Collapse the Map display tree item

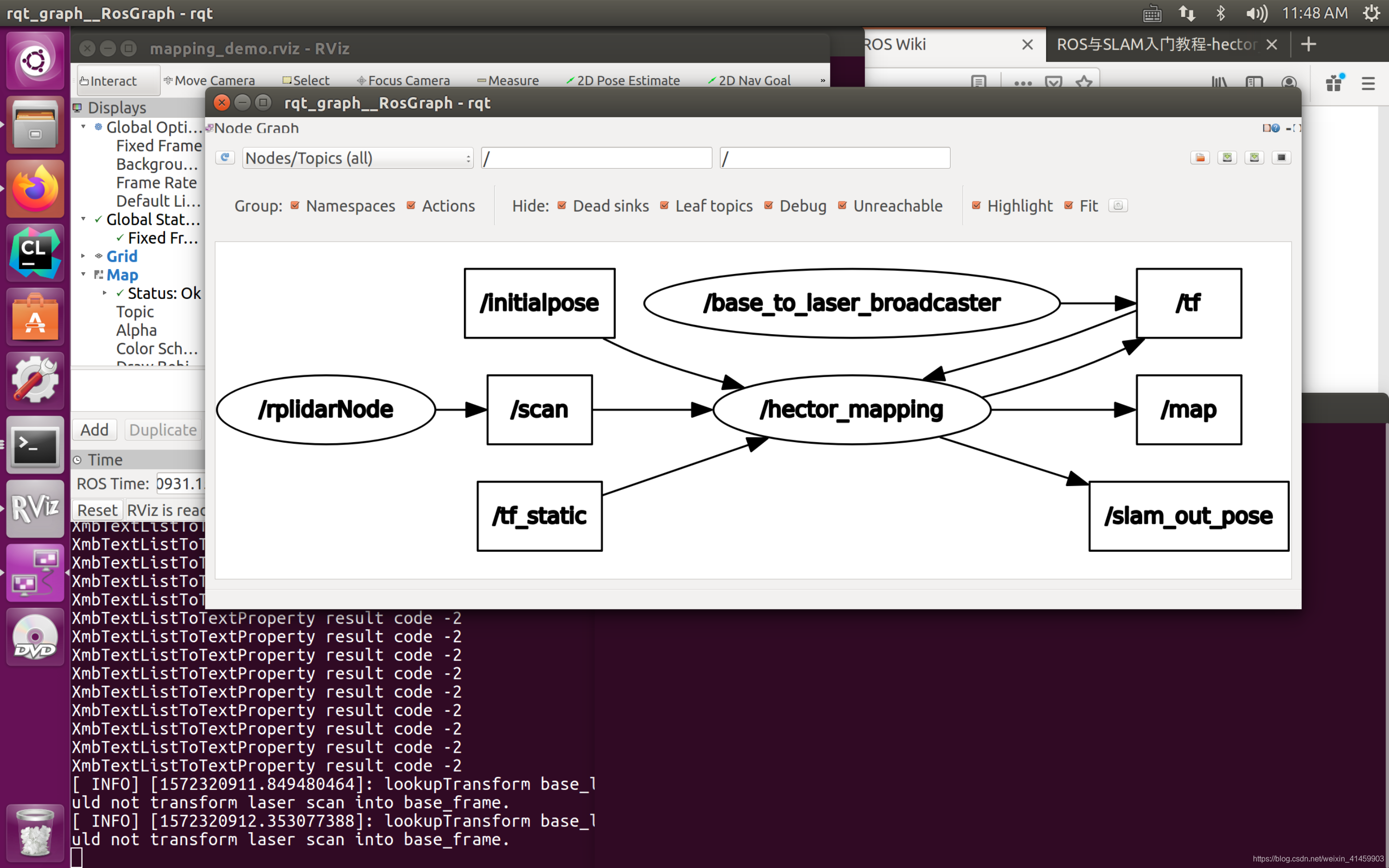pos(83,274)
